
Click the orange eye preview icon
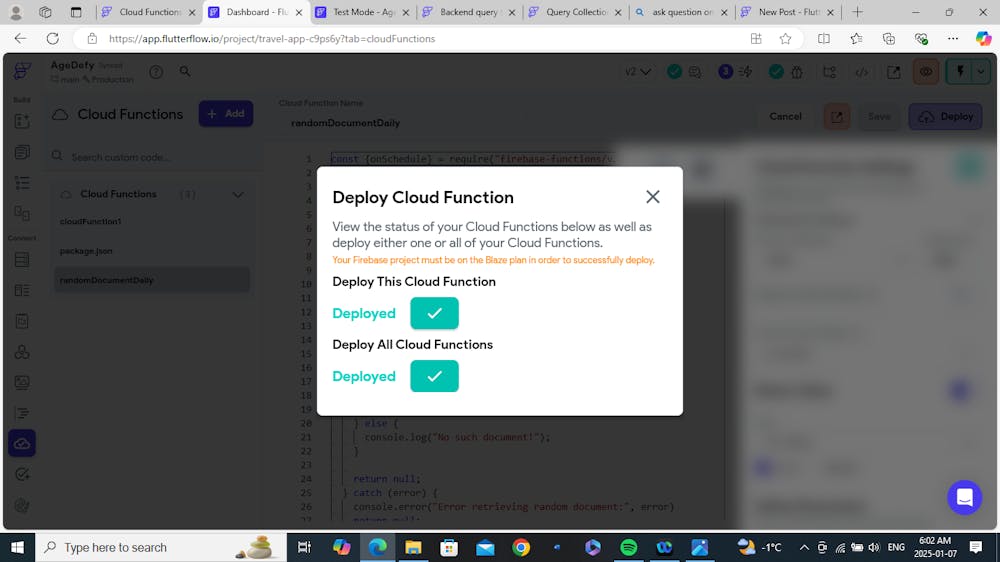pos(926,71)
